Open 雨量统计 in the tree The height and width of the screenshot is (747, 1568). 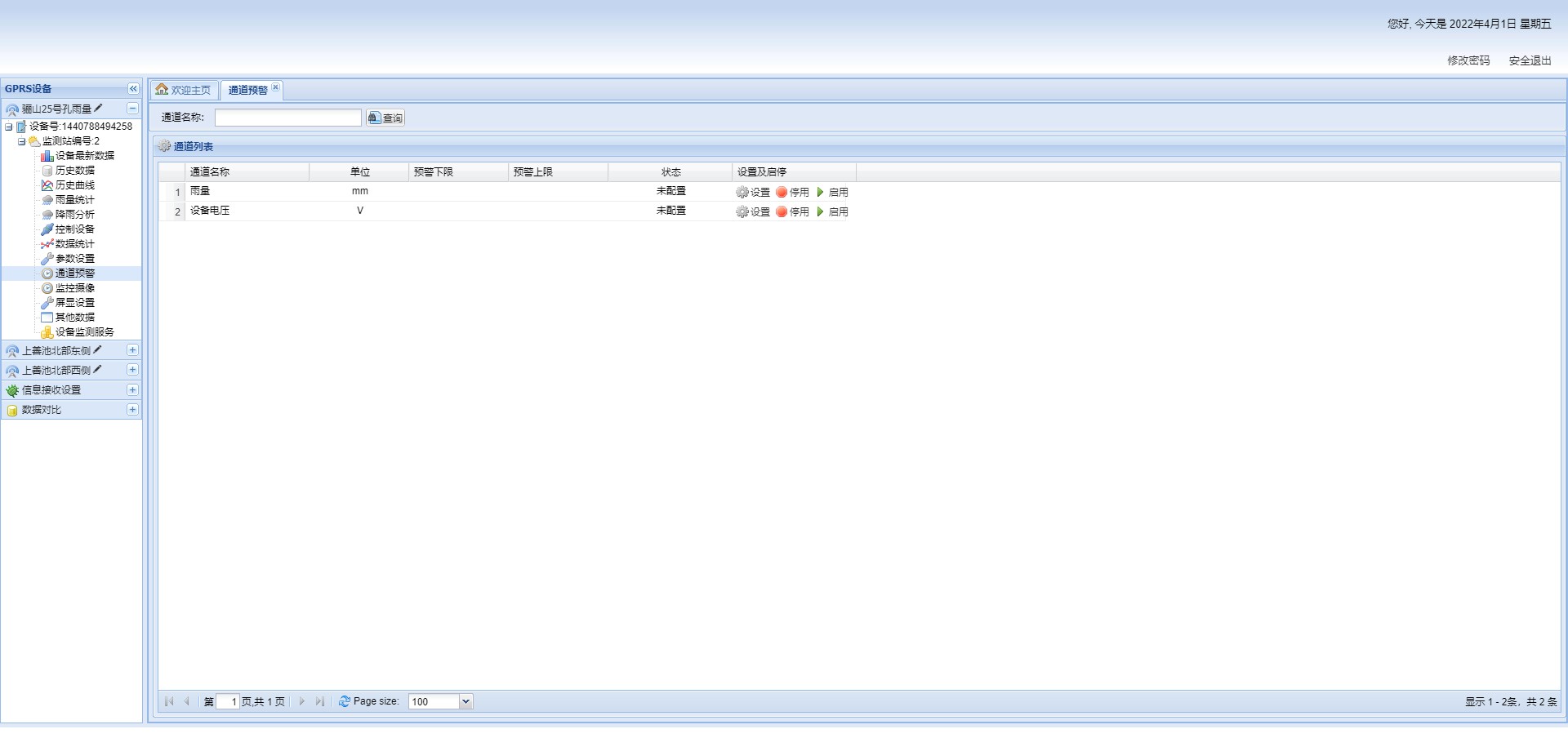[x=74, y=200]
